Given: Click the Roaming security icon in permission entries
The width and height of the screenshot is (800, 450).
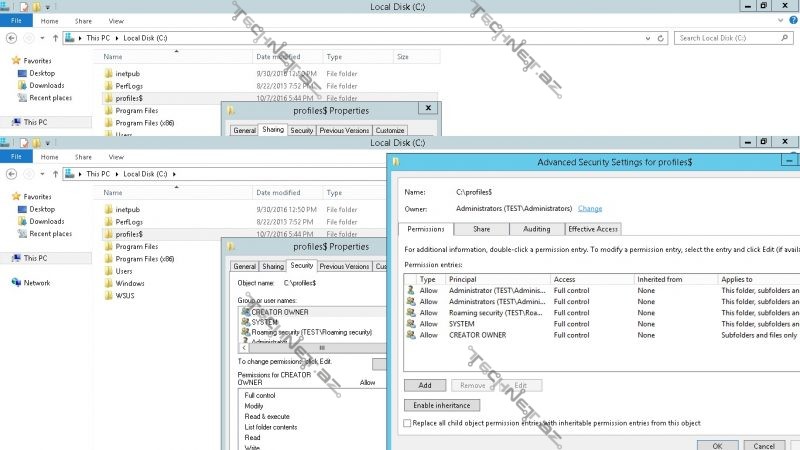Looking at the screenshot, I should (410, 312).
